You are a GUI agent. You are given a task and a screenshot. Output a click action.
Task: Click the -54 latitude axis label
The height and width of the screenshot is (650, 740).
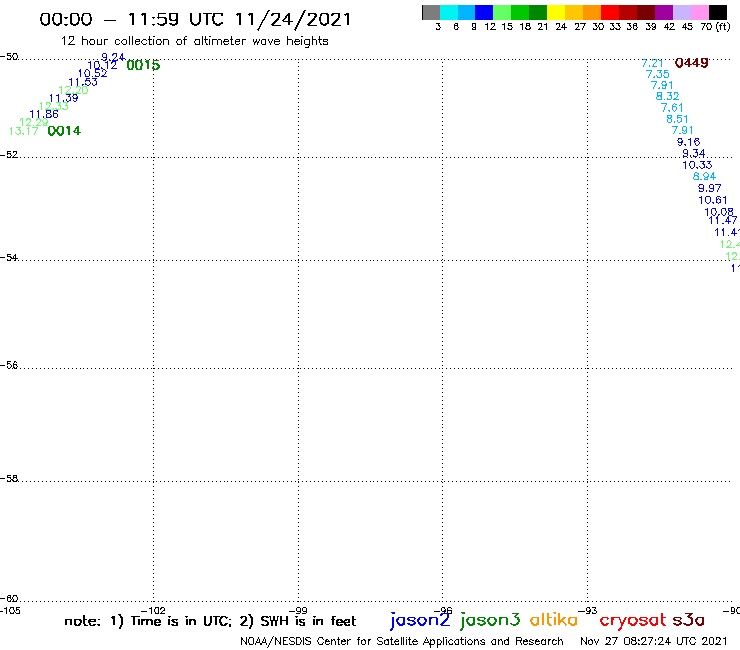[9, 258]
